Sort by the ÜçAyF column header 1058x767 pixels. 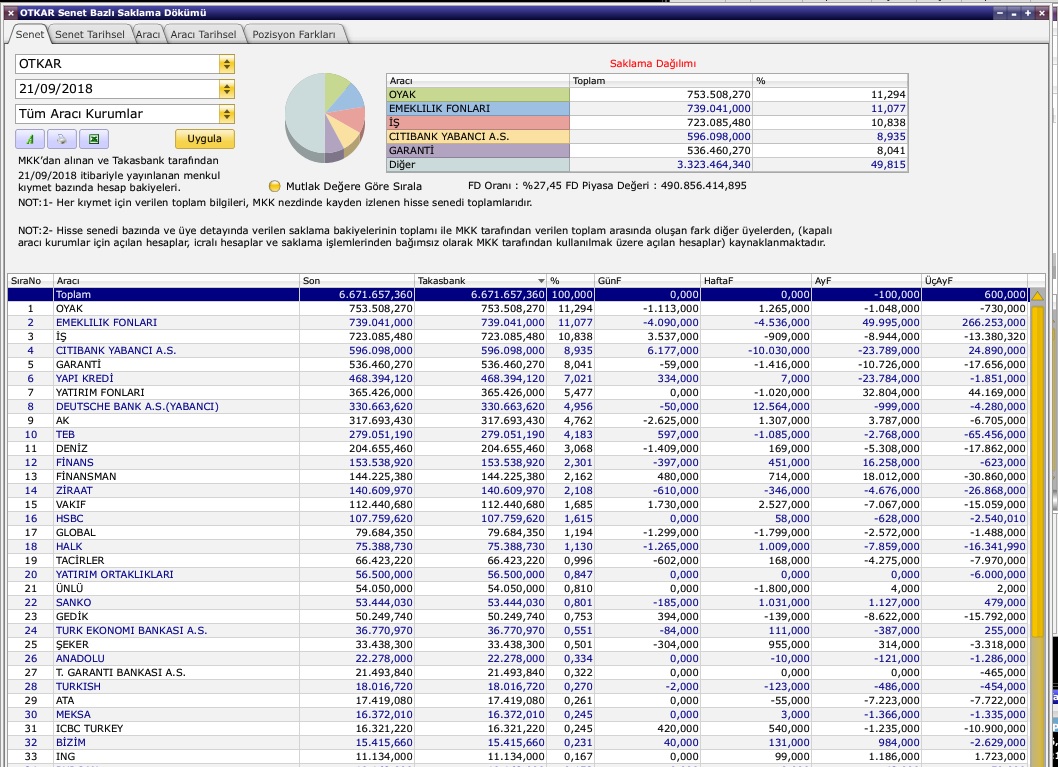click(975, 281)
